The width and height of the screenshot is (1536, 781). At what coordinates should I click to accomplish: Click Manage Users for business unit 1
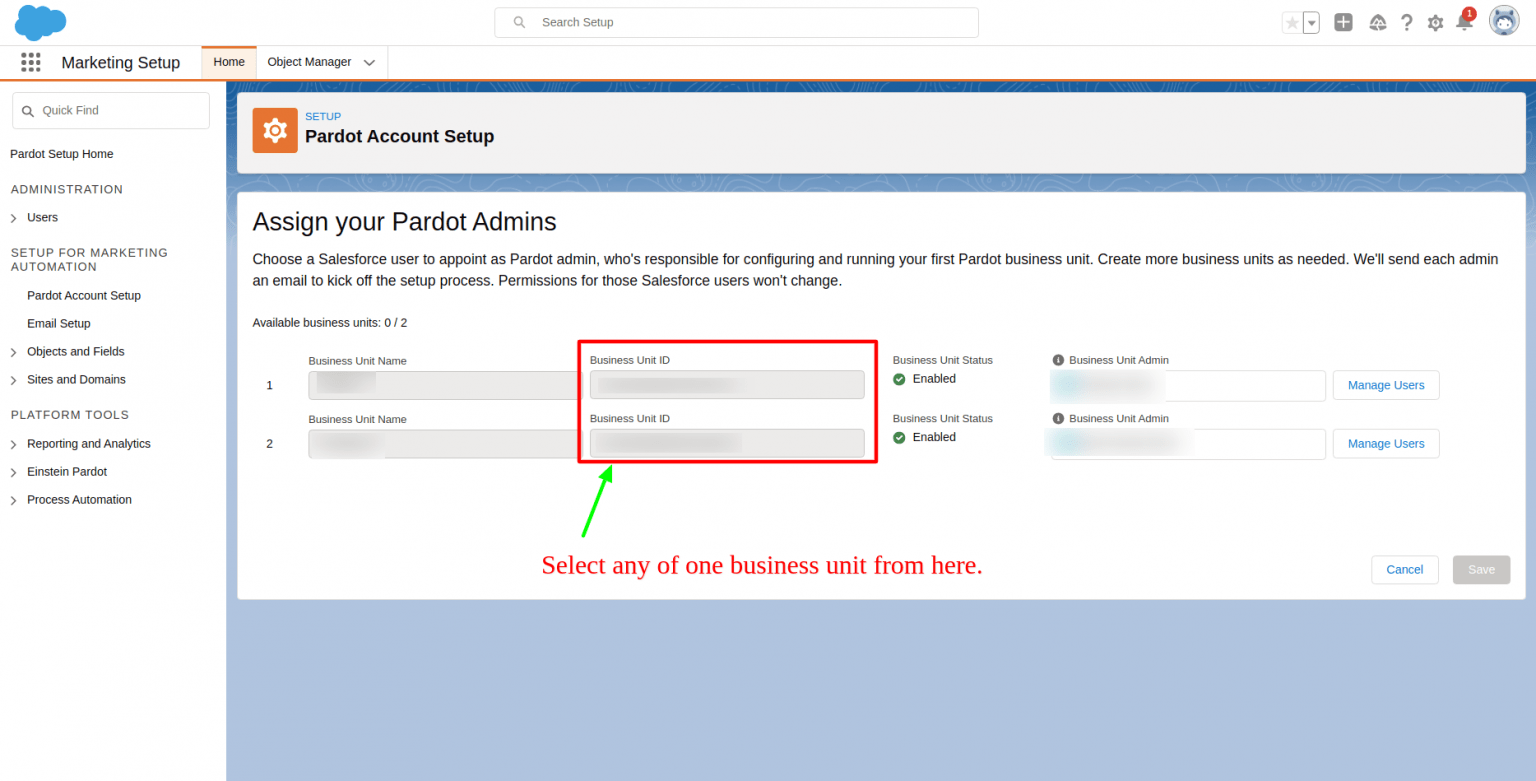(x=1386, y=385)
